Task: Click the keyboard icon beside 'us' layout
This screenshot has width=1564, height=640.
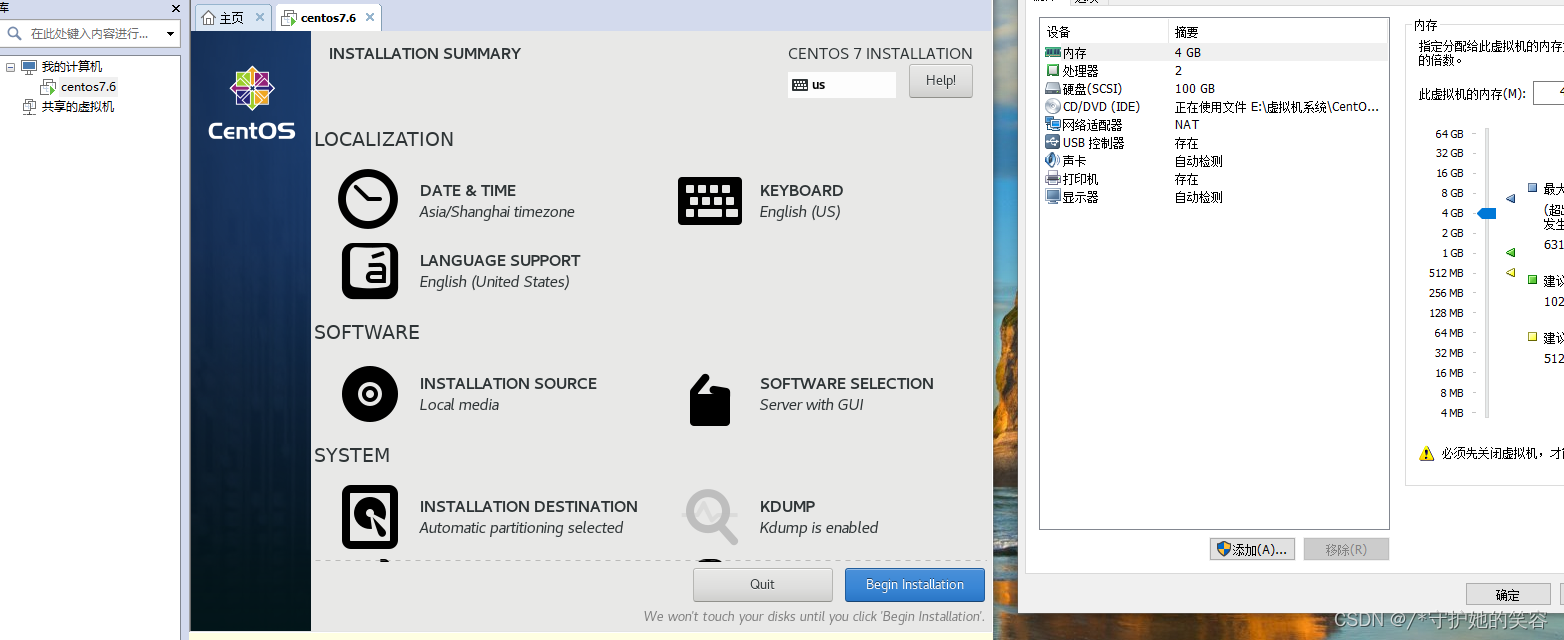Action: click(799, 85)
